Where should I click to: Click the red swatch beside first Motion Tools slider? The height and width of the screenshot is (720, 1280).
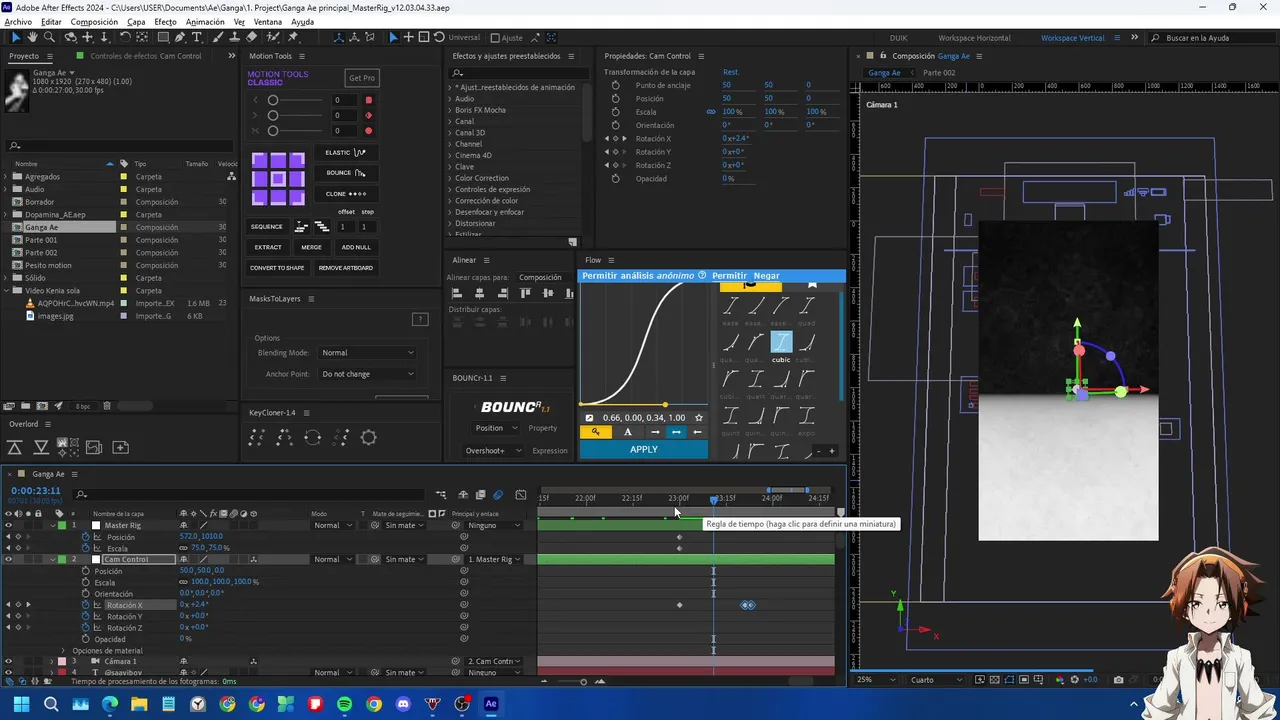(368, 100)
